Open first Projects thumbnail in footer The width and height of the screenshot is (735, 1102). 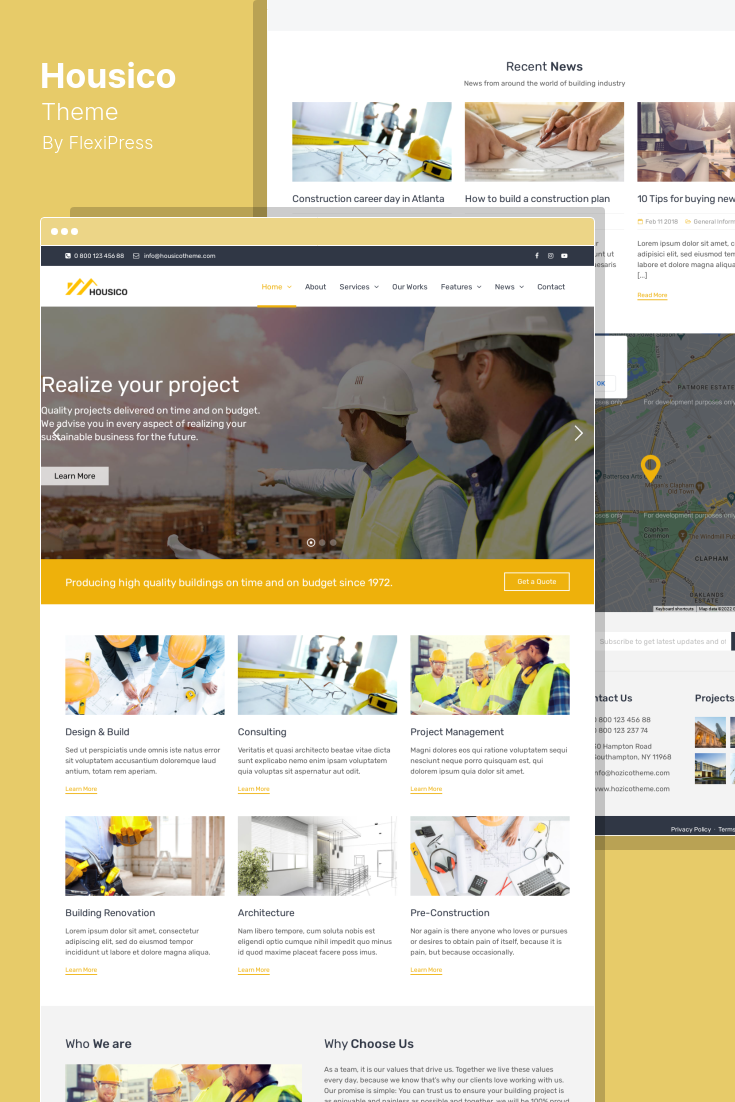tap(710, 732)
